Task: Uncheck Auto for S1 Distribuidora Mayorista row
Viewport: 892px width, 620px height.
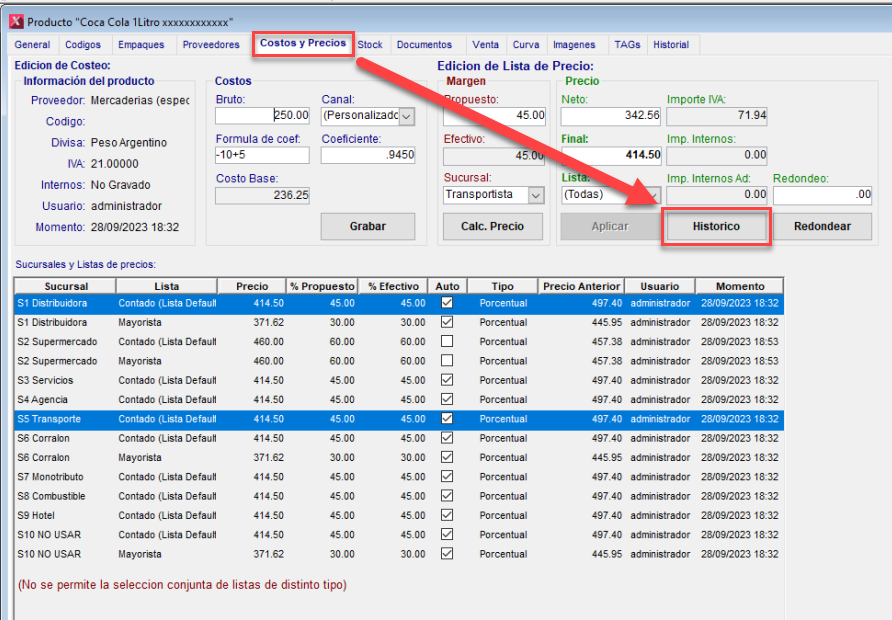Action: point(447,322)
